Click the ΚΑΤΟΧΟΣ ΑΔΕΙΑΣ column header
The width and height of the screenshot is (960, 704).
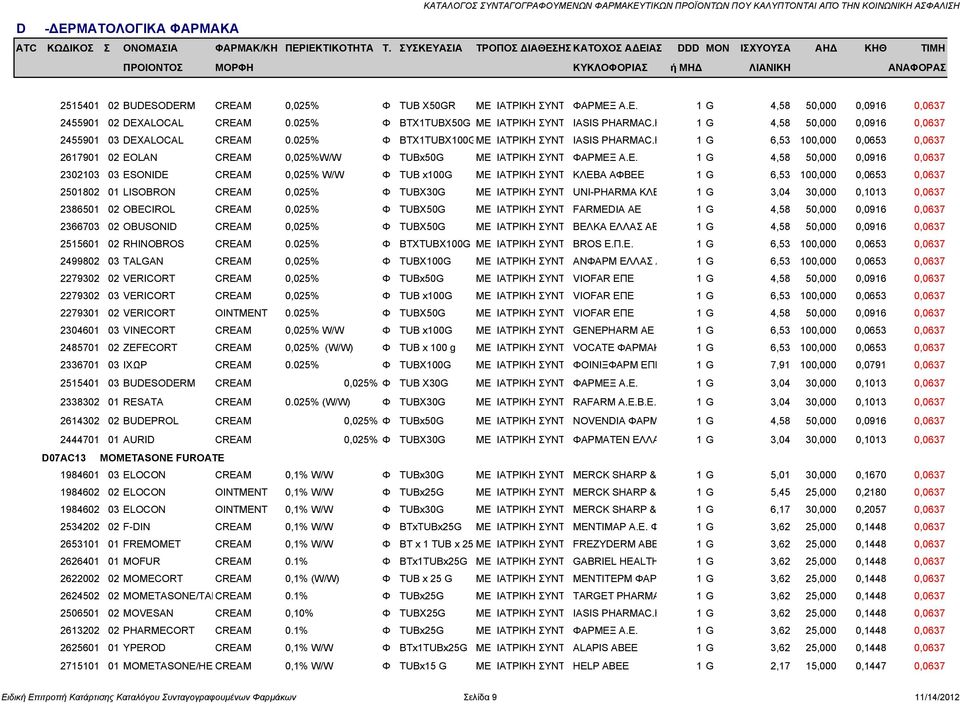617,48
